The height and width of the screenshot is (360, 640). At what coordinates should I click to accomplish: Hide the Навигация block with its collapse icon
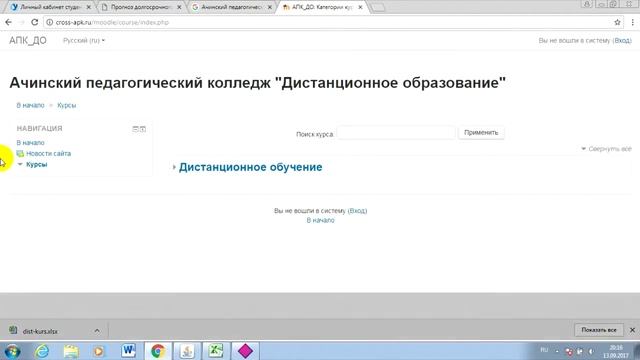click(135, 129)
